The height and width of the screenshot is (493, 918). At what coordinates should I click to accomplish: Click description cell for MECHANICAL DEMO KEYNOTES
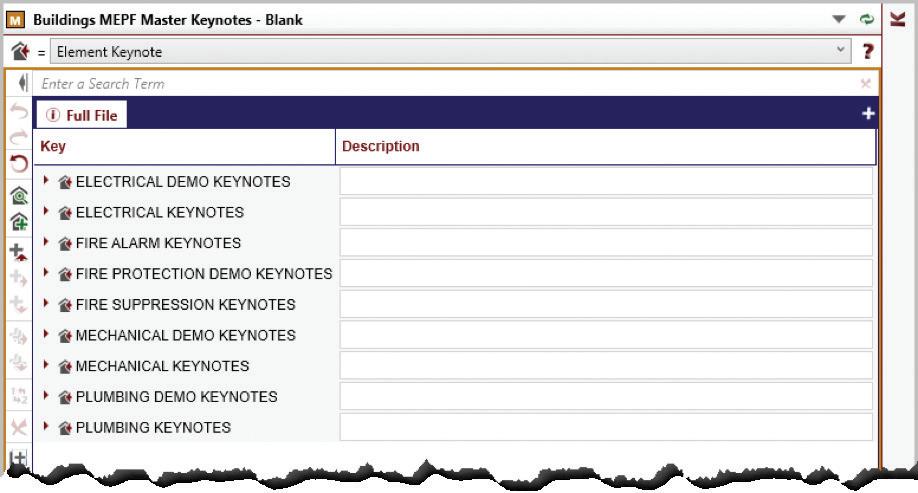(x=606, y=335)
